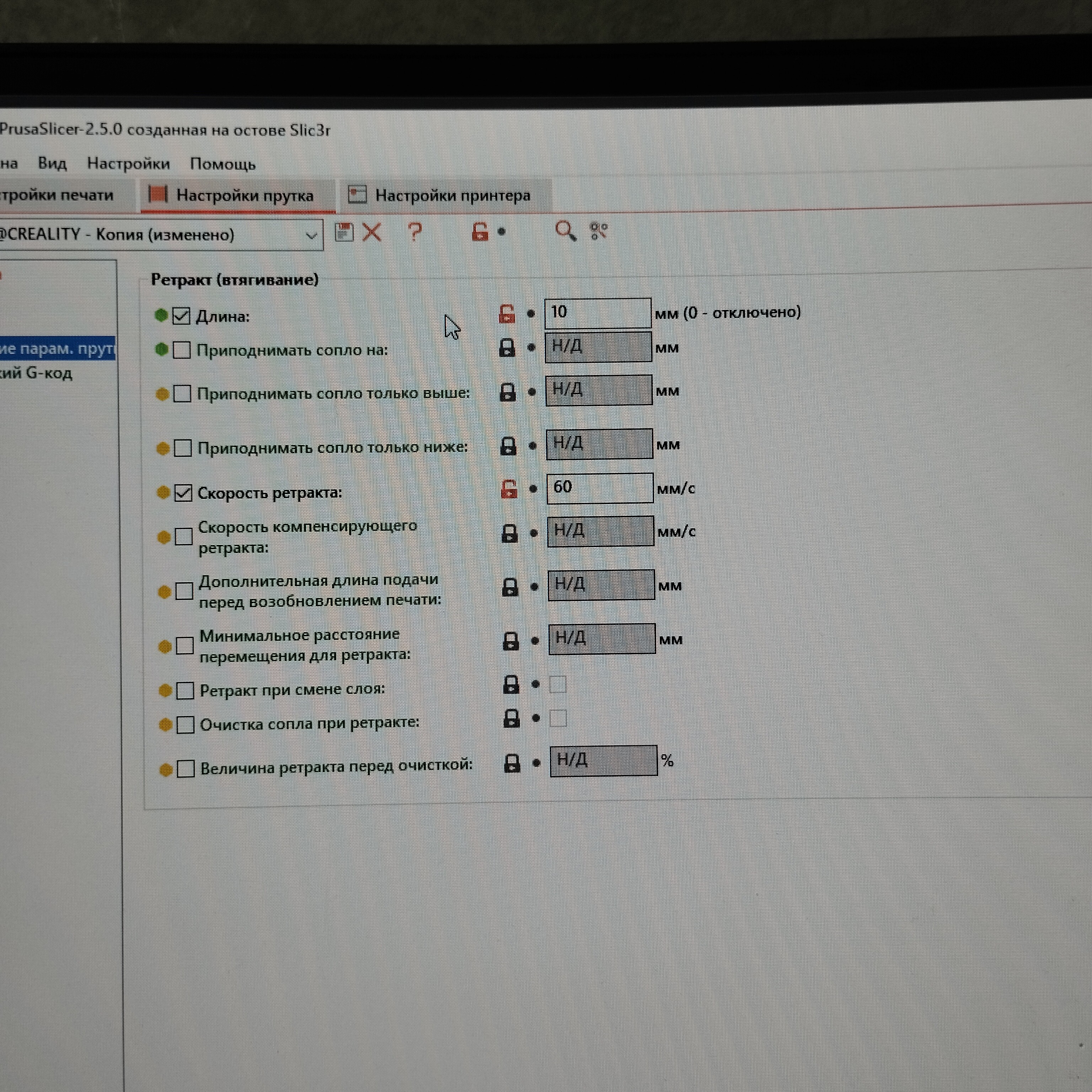
Task: Click the Длина value field containing 10
Action: pos(597,312)
